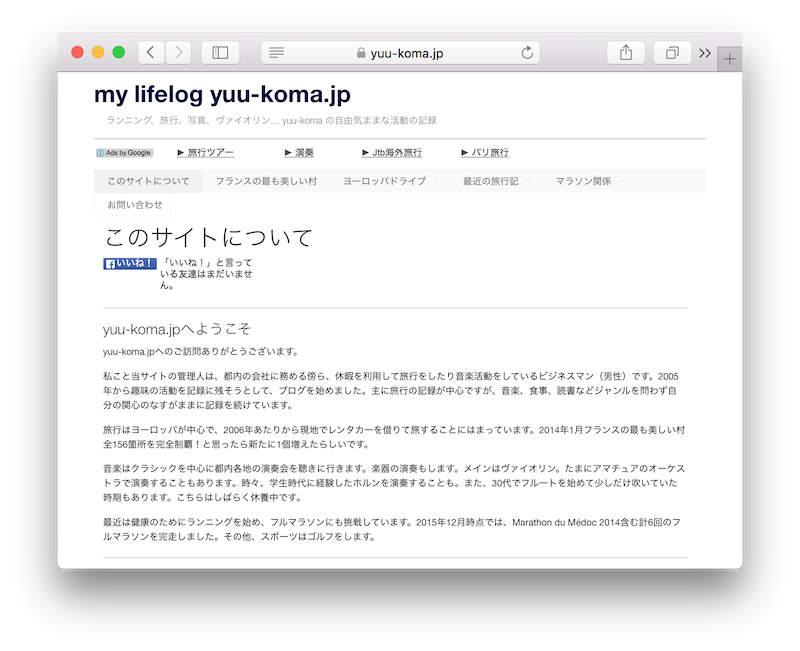Go to the お問い合わせ contact page

(135, 205)
